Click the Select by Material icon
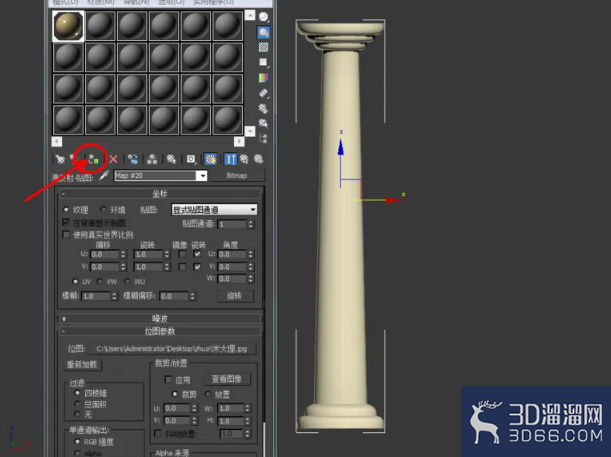611x457 pixels. [263, 124]
